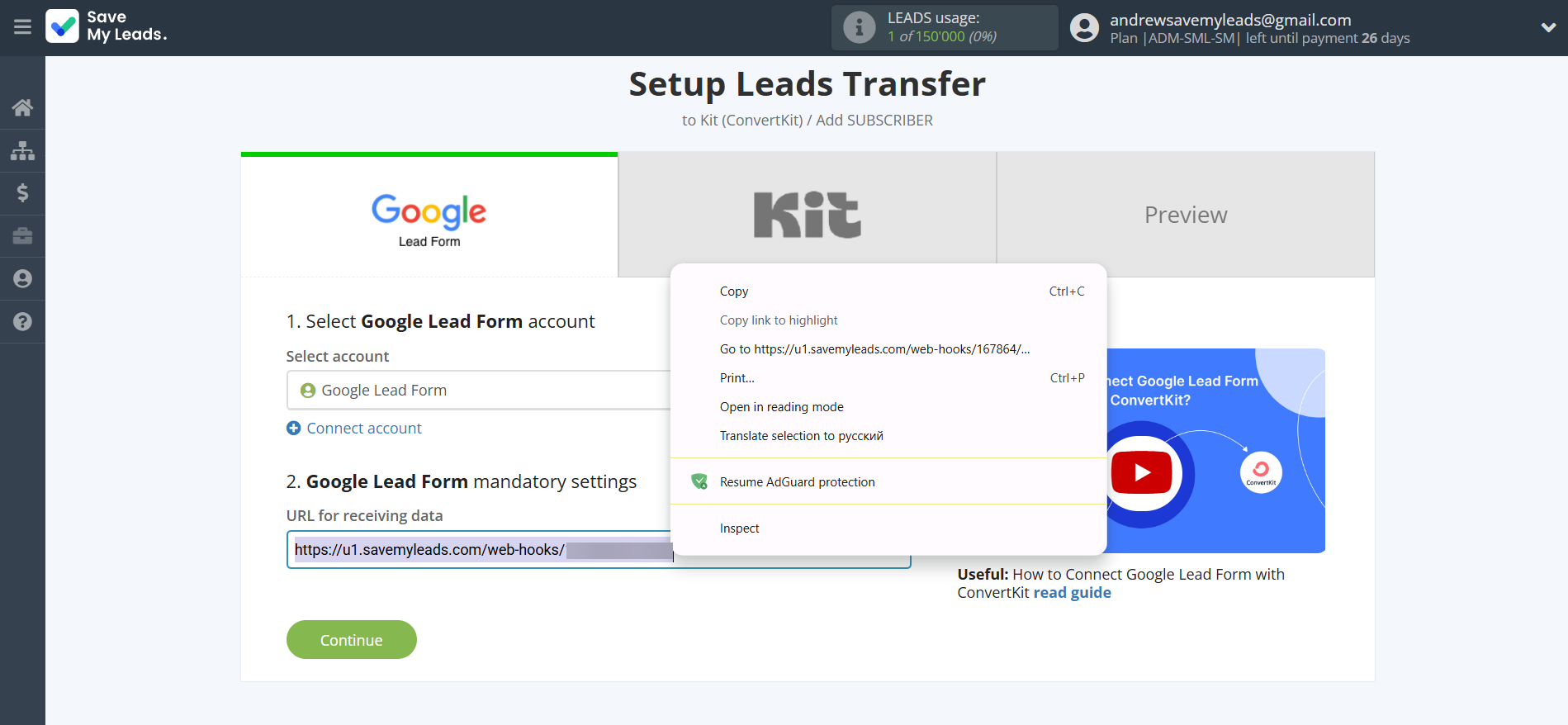
Task: Choose Copy from context menu
Action: click(888, 291)
